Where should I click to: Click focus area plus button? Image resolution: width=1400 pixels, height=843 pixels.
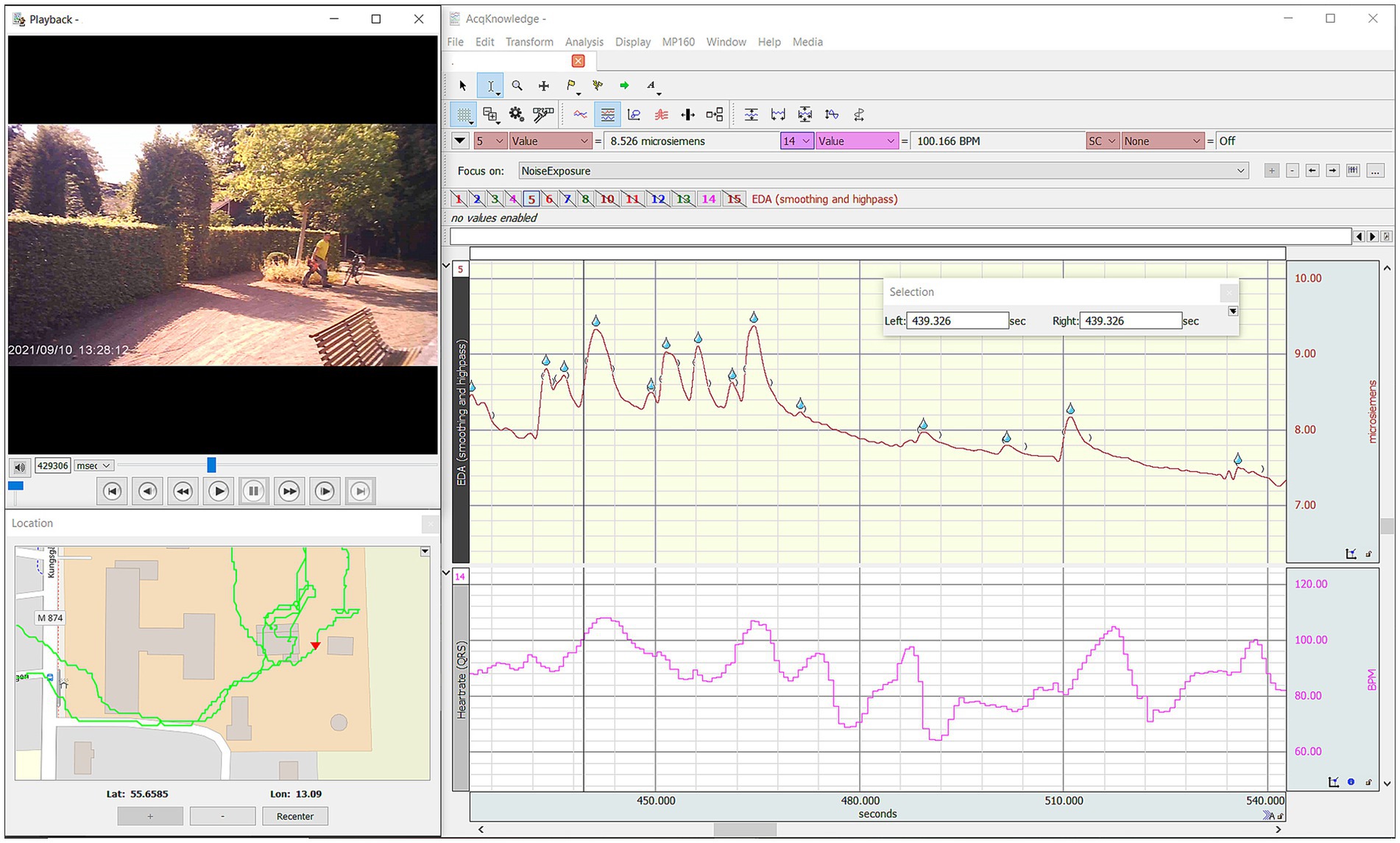pyautogui.click(x=1272, y=171)
